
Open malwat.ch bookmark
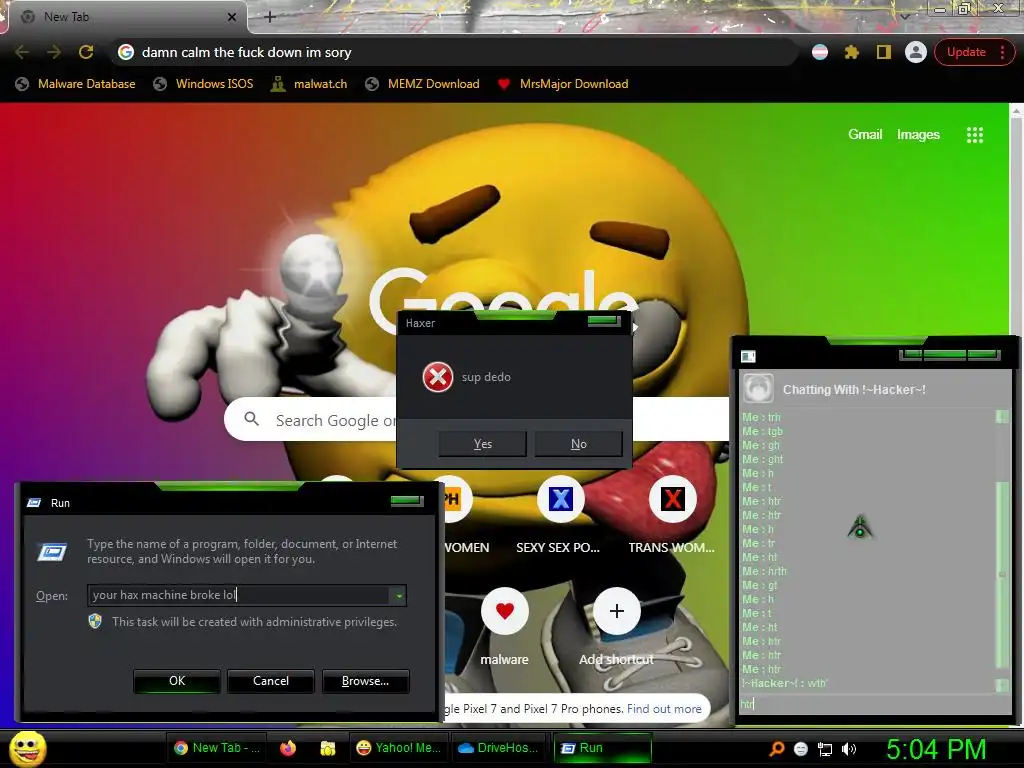(309, 84)
